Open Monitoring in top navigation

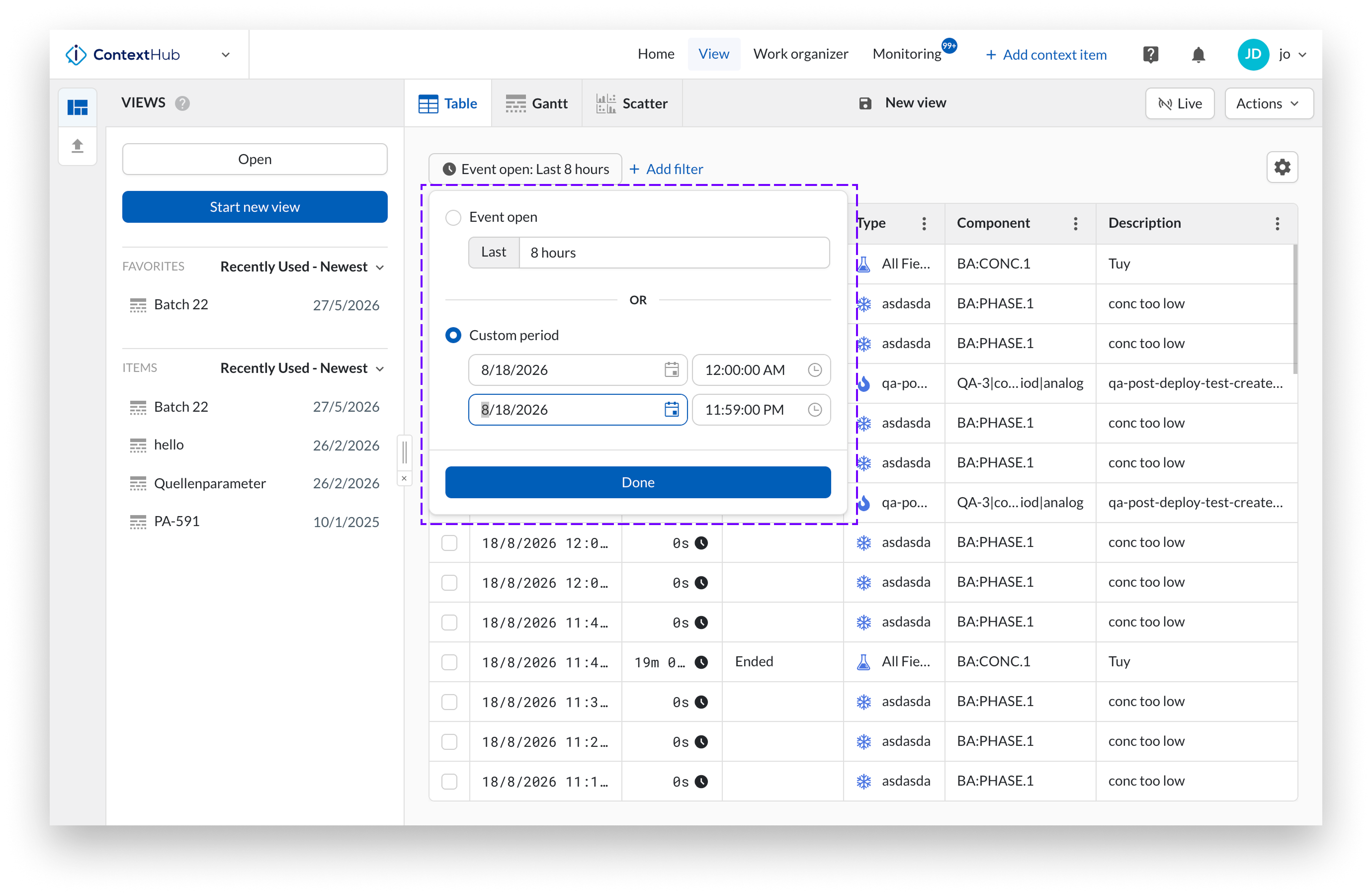click(906, 54)
